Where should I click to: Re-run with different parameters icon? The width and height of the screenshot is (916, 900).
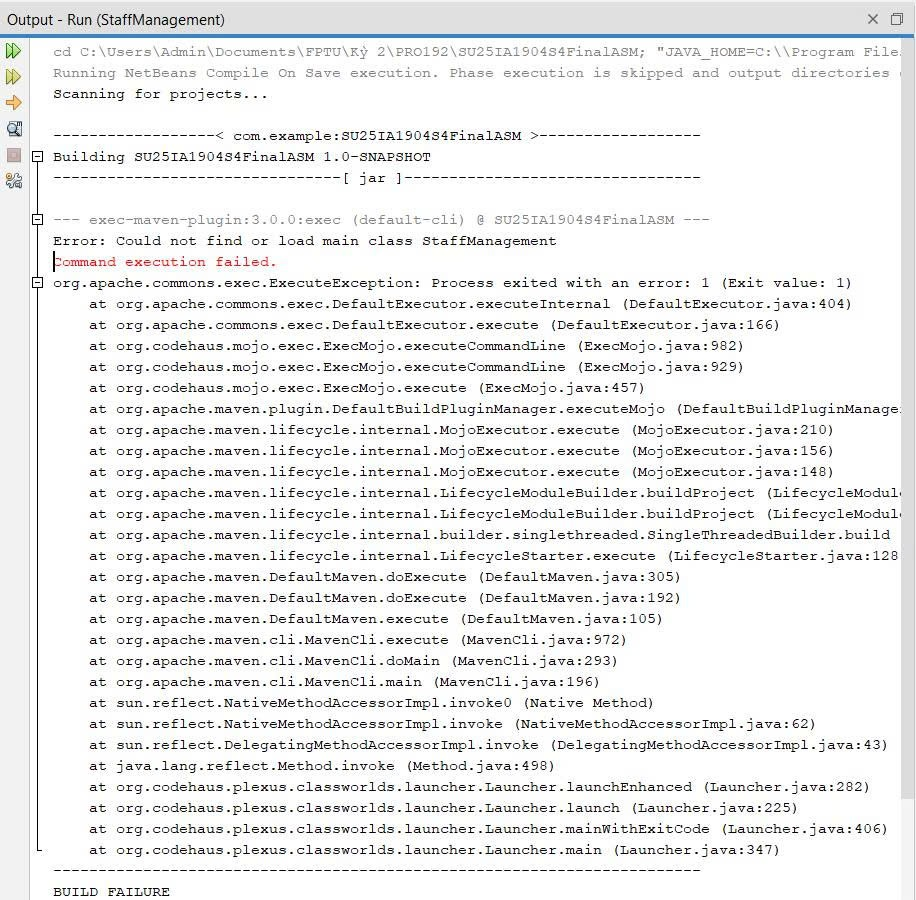(x=13, y=77)
